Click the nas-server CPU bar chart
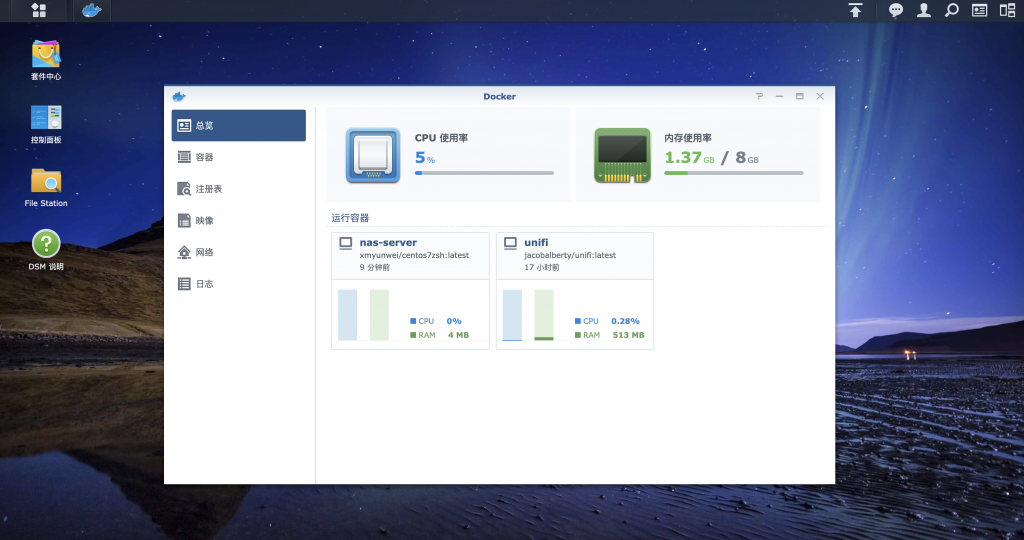Screen dimensions: 1024x540 (347, 315)
